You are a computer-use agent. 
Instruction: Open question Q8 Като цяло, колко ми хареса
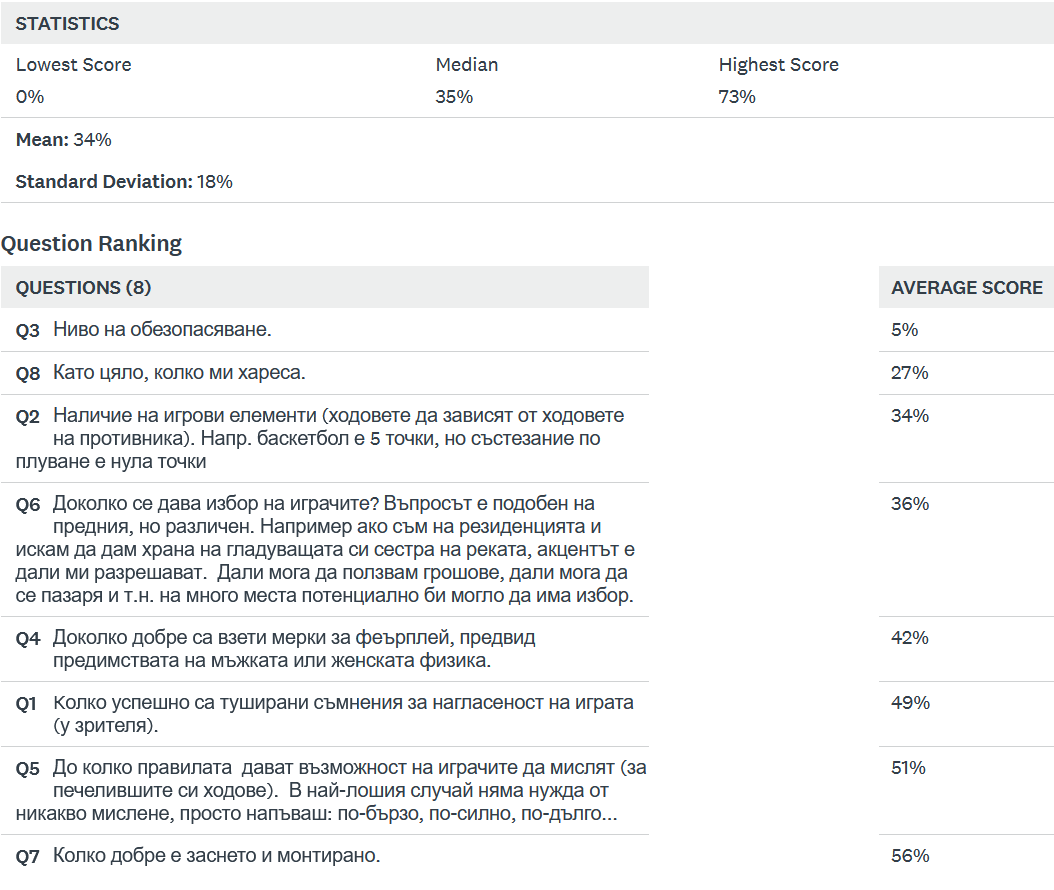[x=179, y=373]
